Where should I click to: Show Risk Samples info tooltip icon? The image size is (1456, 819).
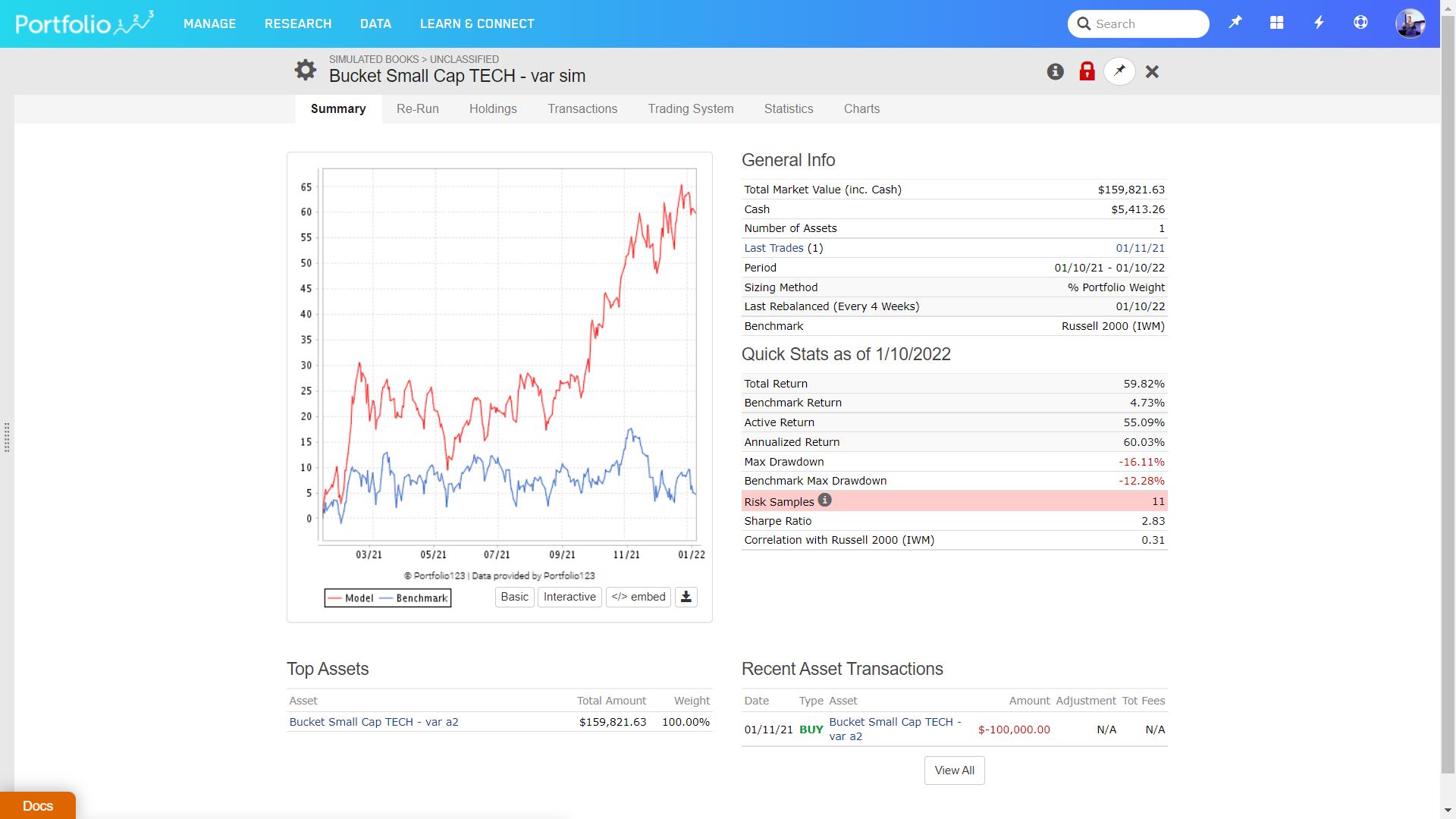pos(824,500)
